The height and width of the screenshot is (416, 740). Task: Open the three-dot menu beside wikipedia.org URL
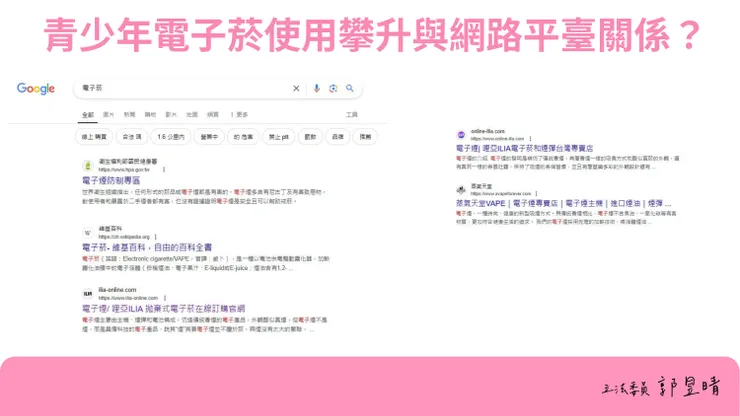[x=155, y=237]
